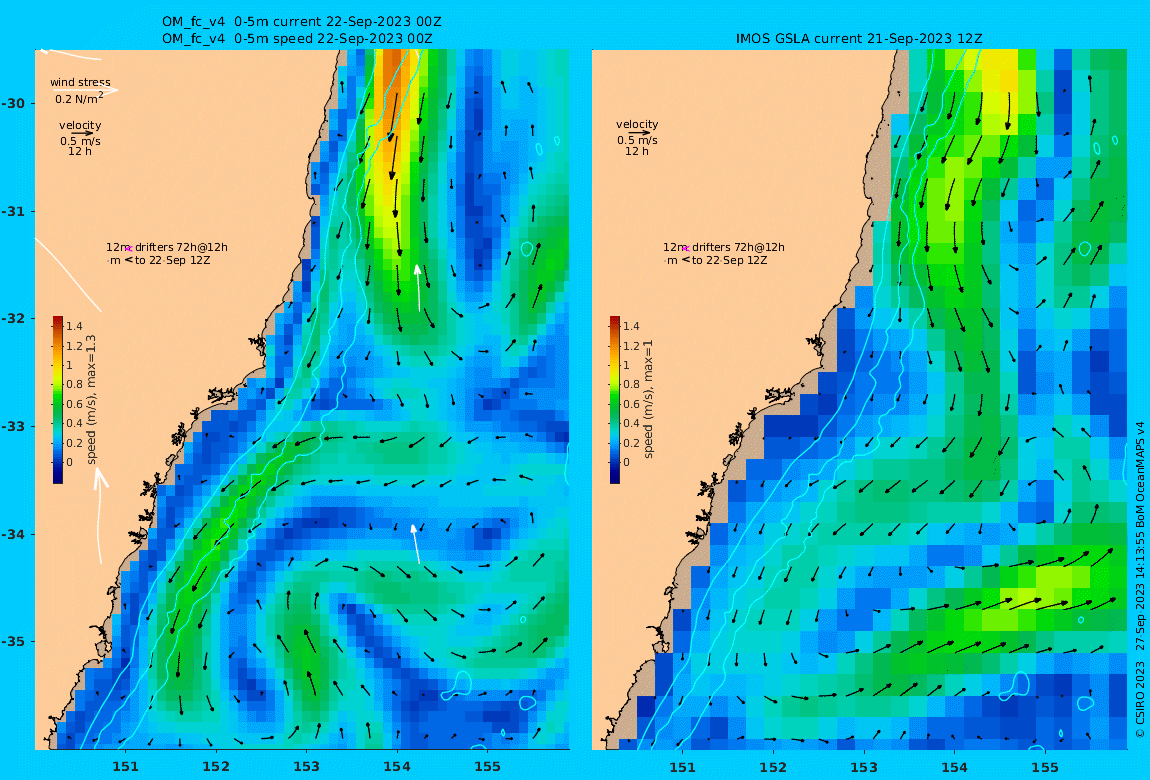Click the IMOS GSLA map's color scale bar
Viewport: 1150px width, 780px height.
tap(615, 400)
